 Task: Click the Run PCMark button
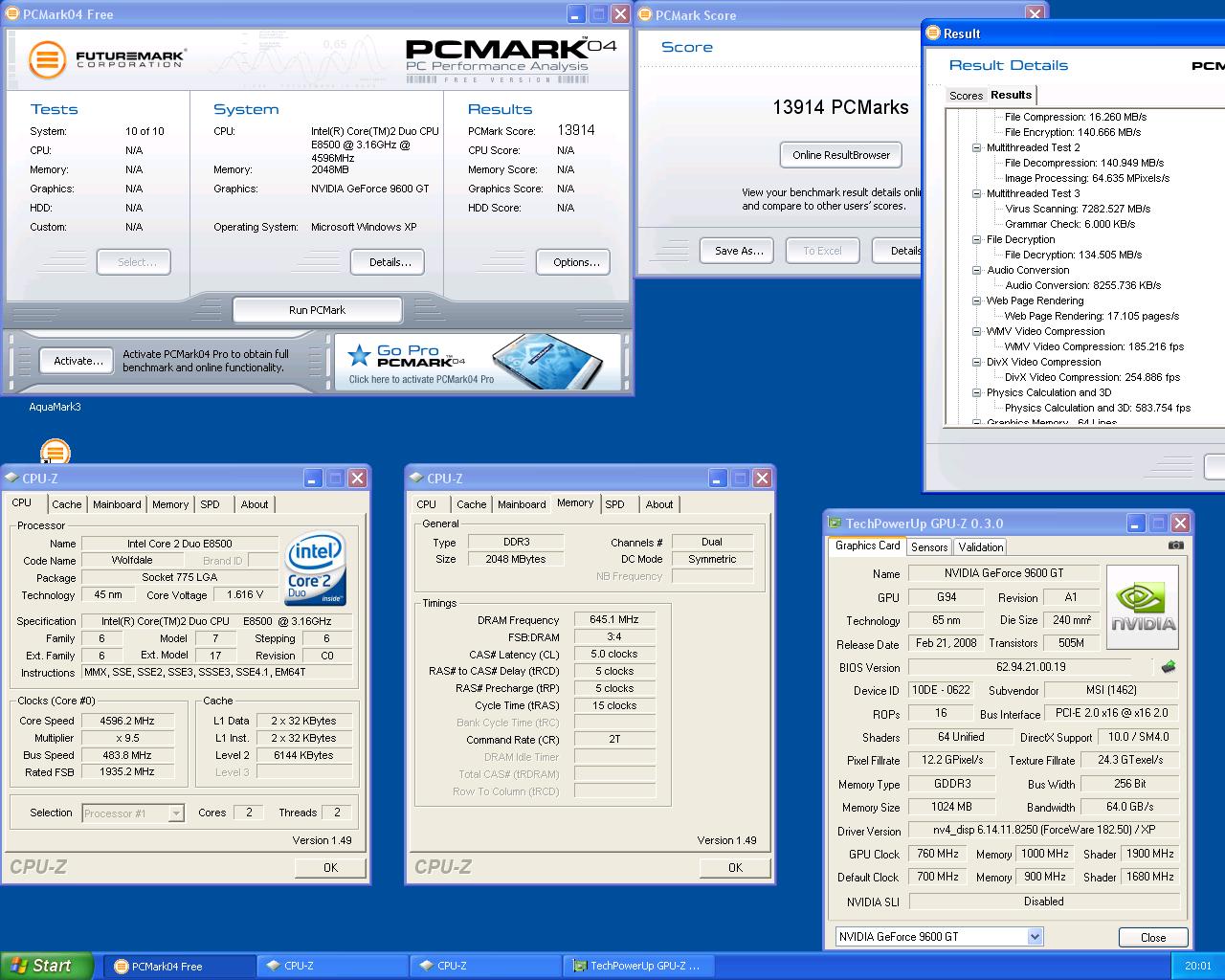[317, 310]
